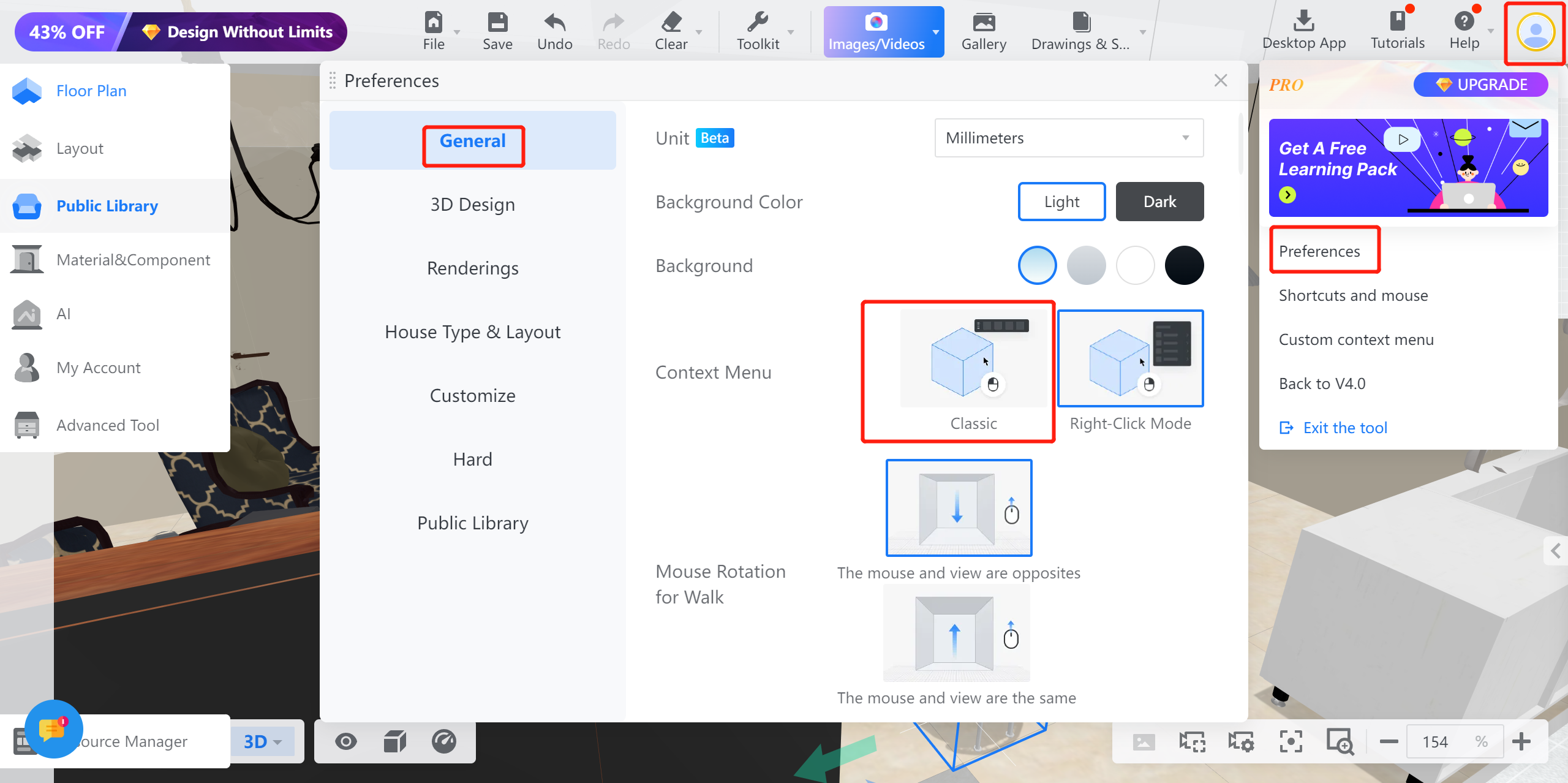Switch background color to Dark
1568x783 pixels.
[x=1159, y=202]
